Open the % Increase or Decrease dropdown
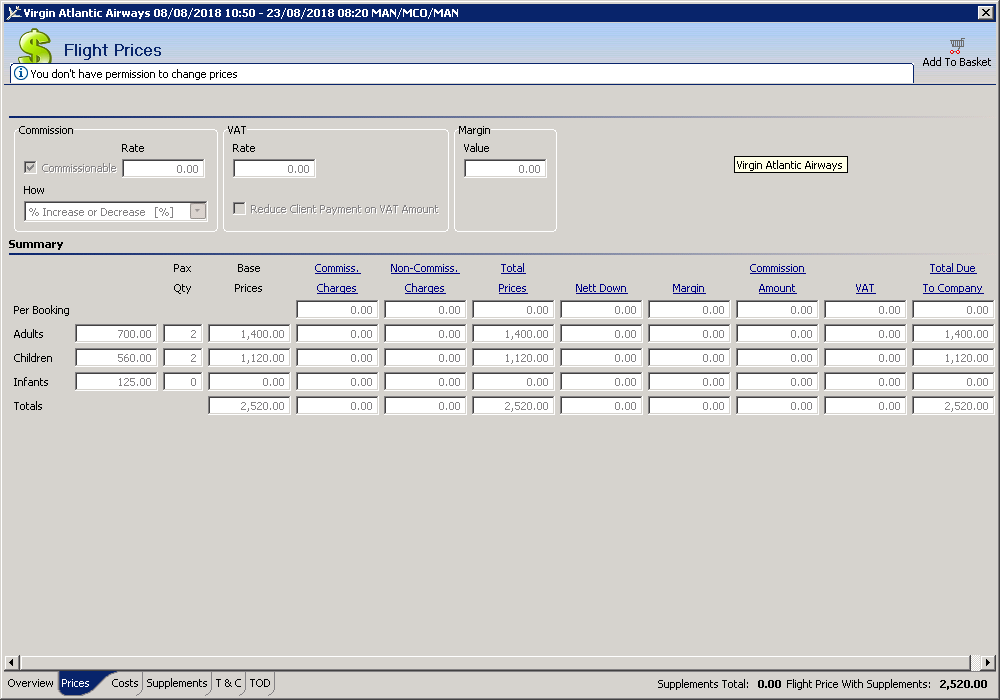 (x=197, y=211)
